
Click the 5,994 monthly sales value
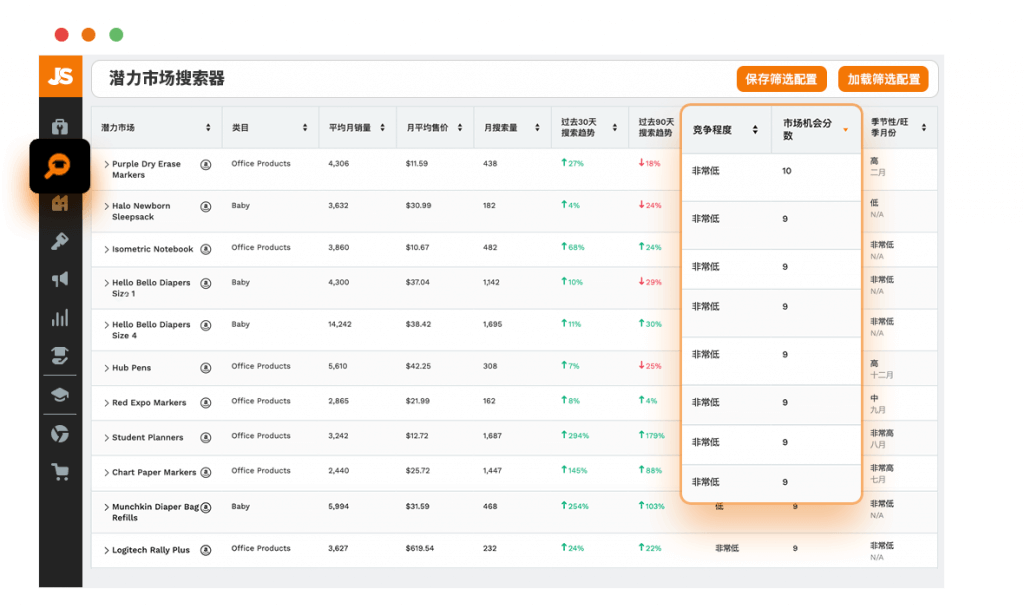click(338, 507)
